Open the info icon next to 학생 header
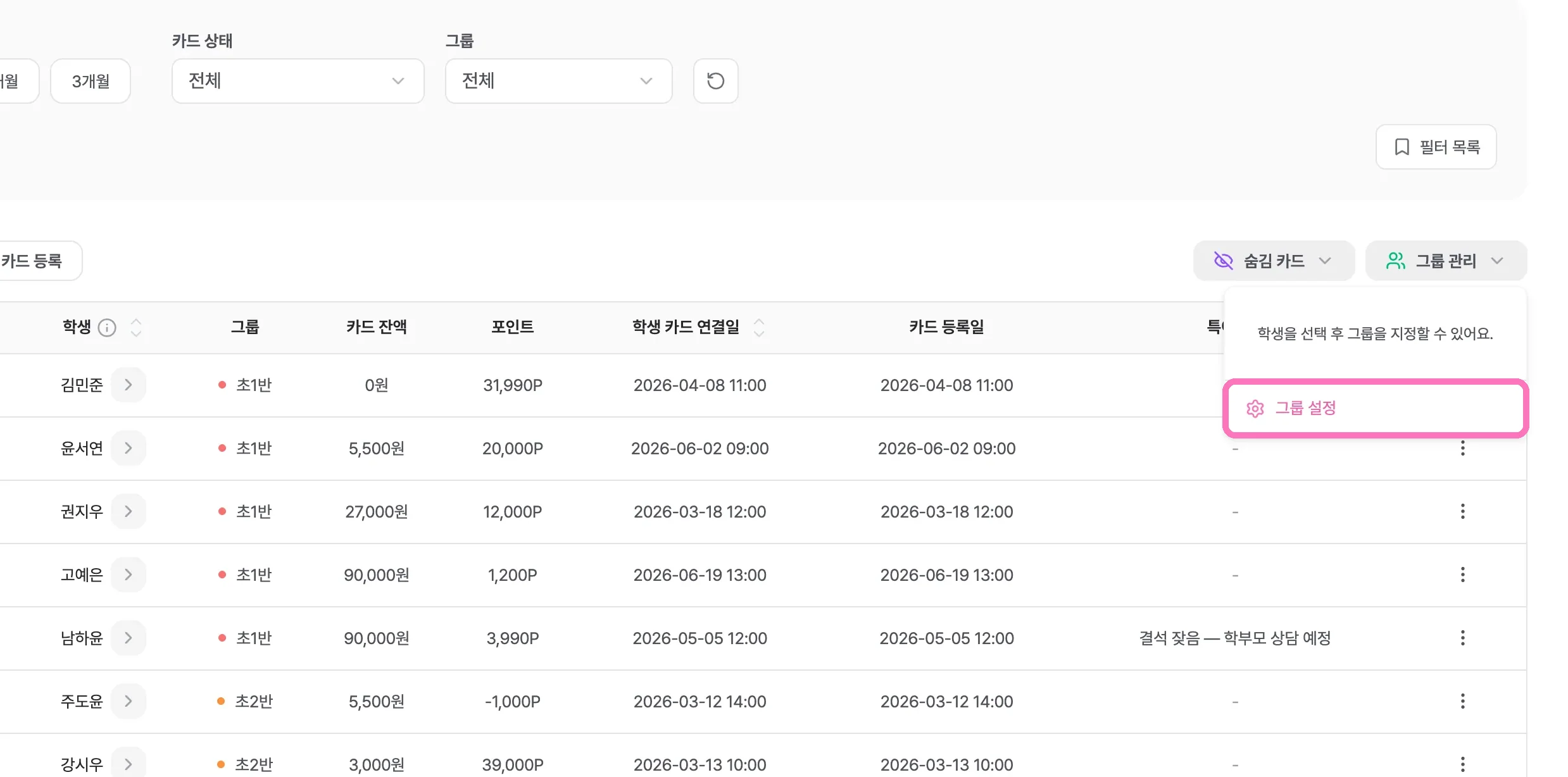Image resolution: width=1568 pixels, height=777 pixels. (107, 328)
